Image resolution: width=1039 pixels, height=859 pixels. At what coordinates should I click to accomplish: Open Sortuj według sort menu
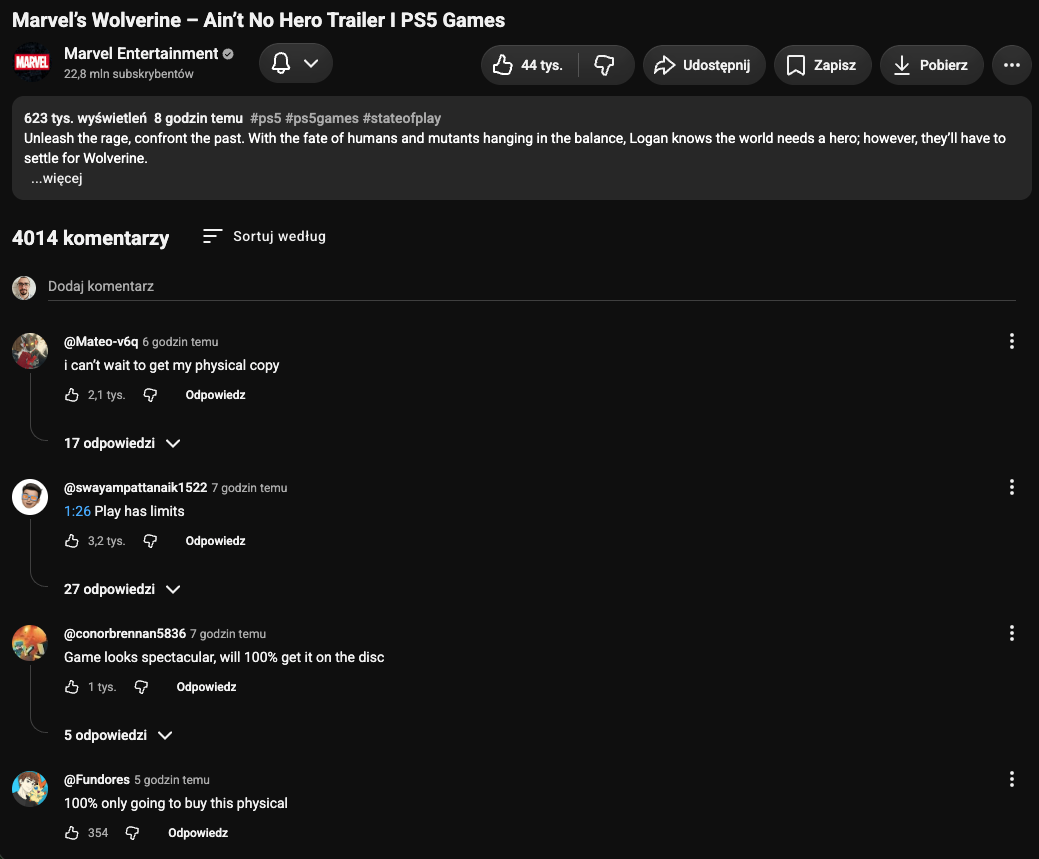tap(264, 236)
